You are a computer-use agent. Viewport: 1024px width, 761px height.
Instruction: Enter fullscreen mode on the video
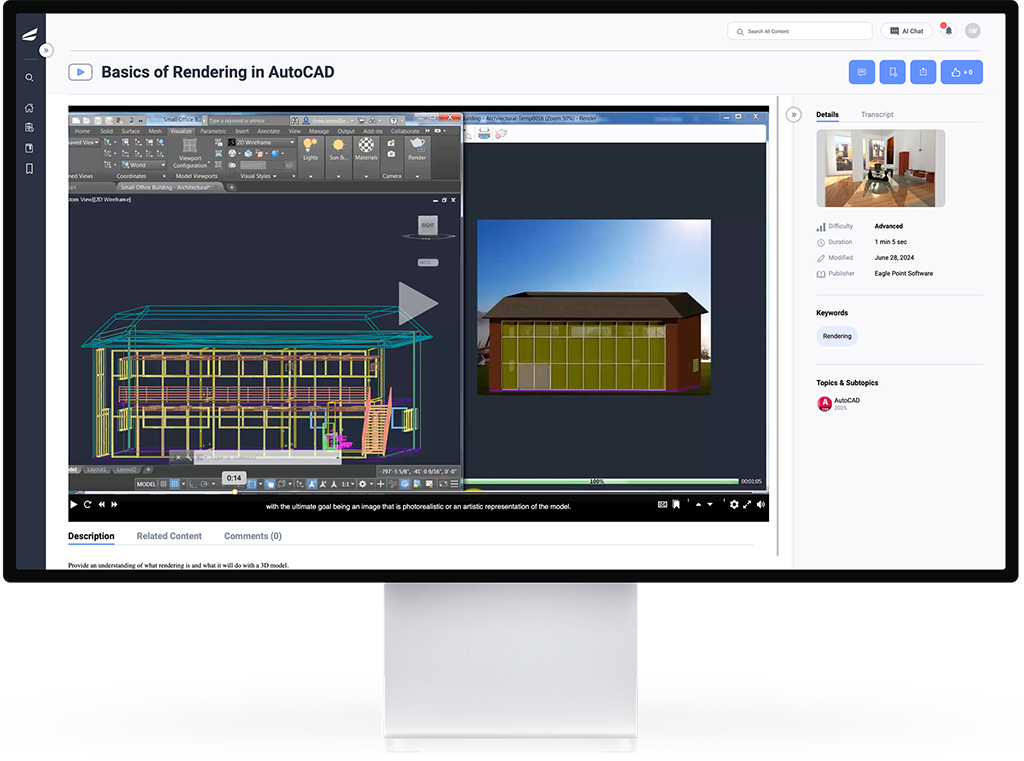[747, 504]
